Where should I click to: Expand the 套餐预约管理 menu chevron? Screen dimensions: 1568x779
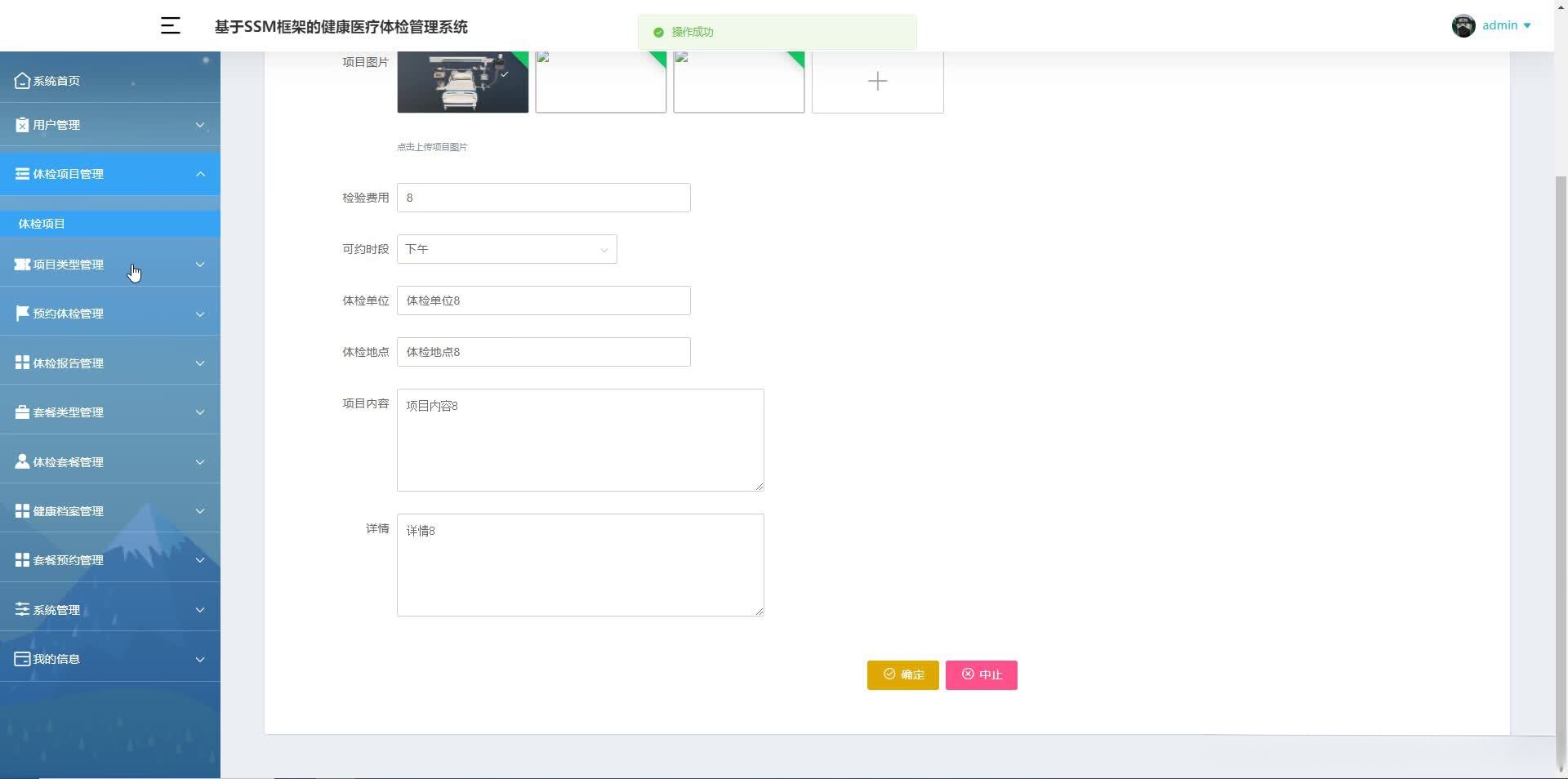(200, 560)
